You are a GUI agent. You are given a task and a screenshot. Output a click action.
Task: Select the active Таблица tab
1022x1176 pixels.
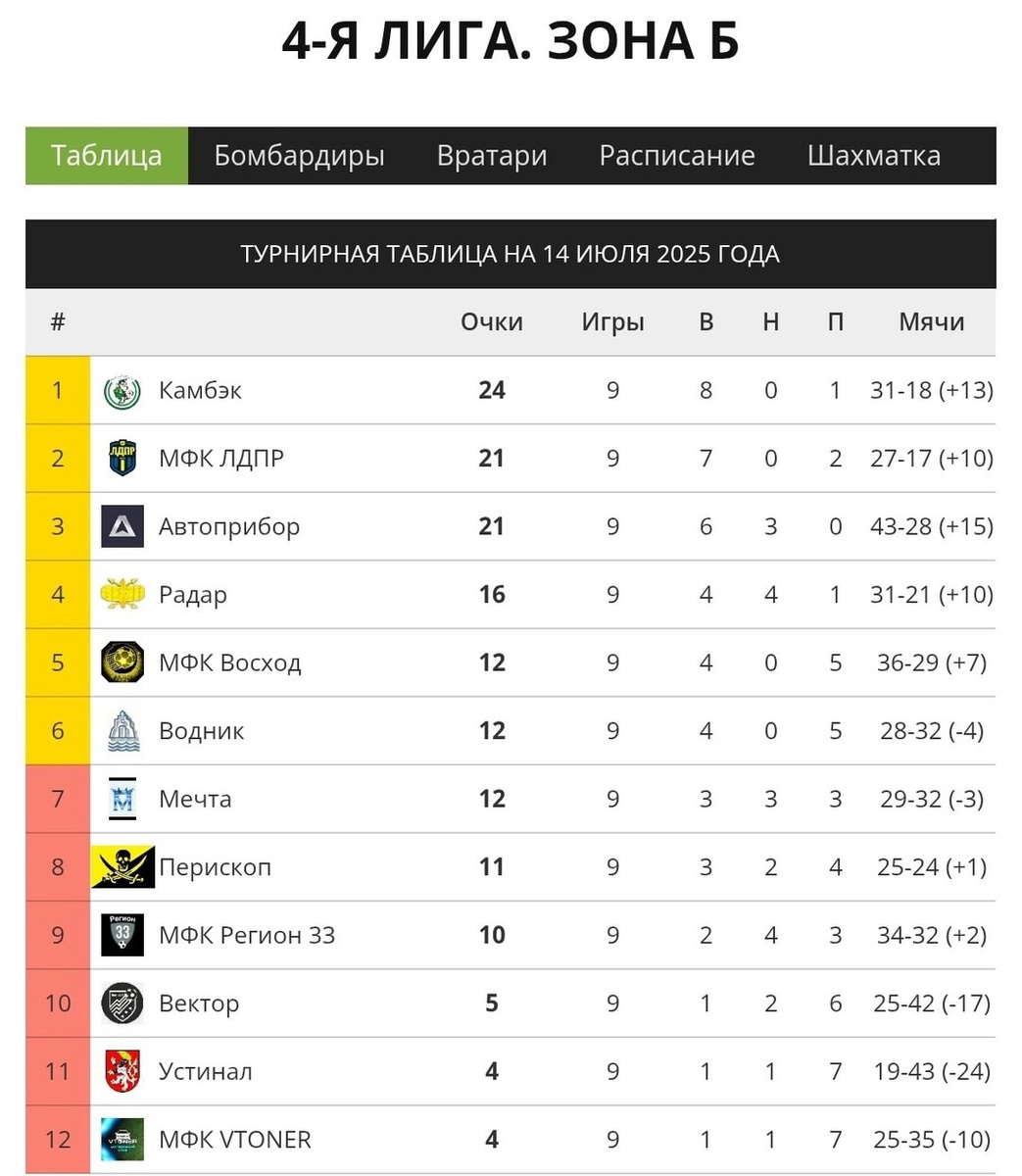click(x=107, y=156)
